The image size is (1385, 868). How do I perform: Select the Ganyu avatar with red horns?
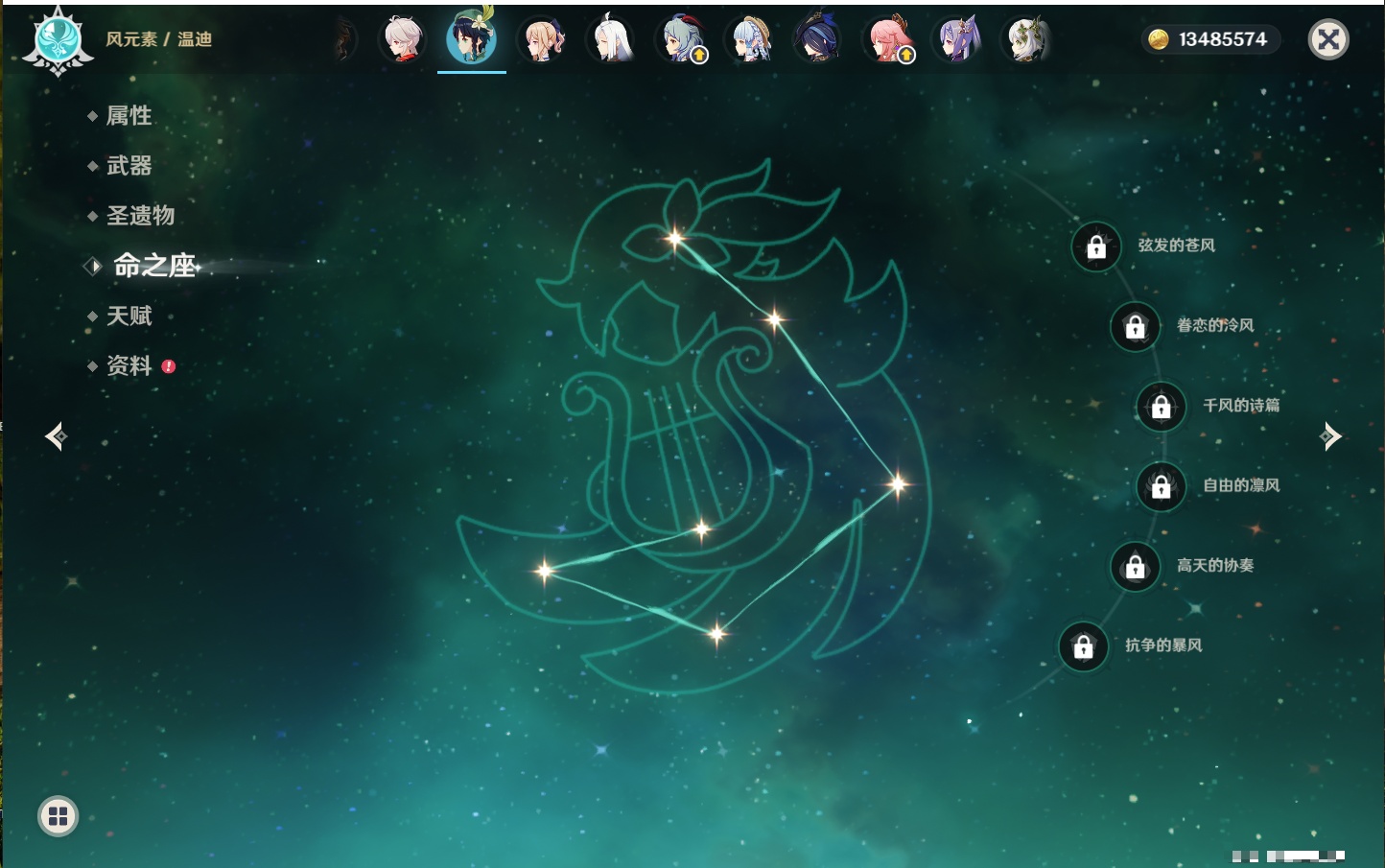[x=681, y=39]
